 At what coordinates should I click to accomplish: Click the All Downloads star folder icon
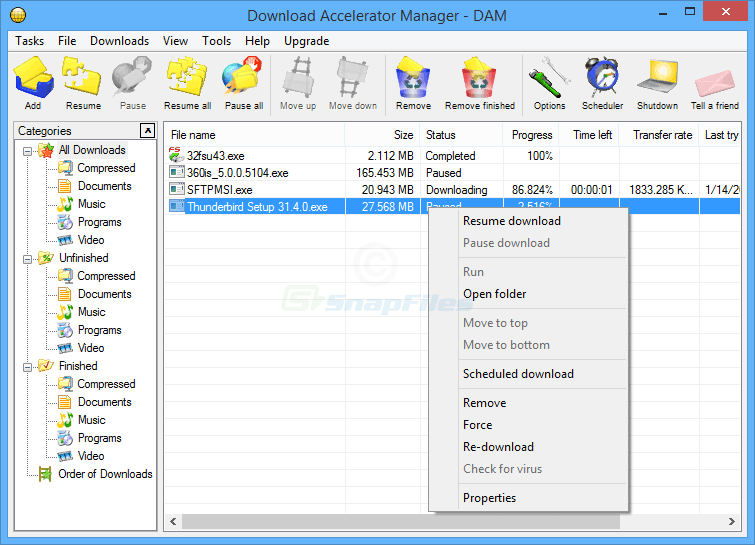coord(46,150)
